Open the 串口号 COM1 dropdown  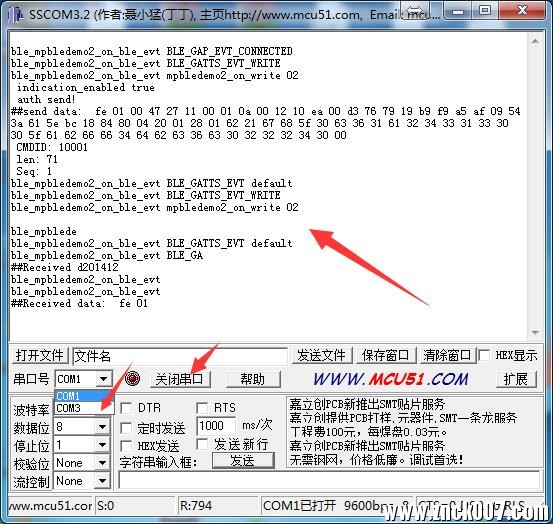click(x=103, y=379)
